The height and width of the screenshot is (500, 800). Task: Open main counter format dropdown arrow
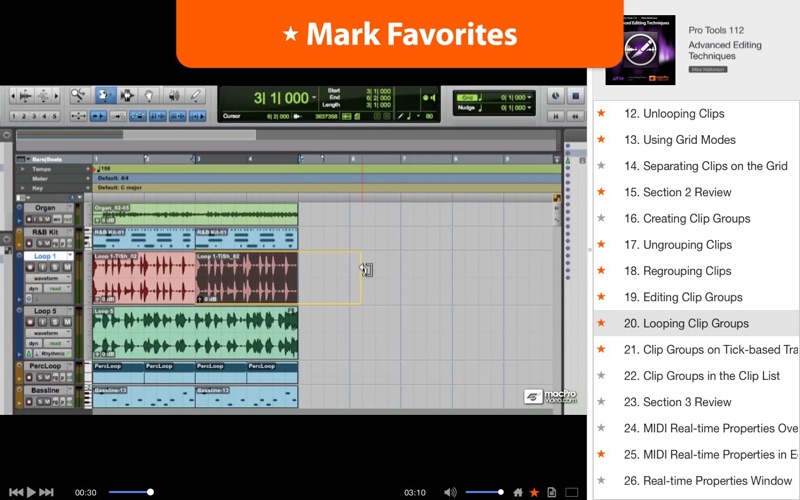click(314, 97)
